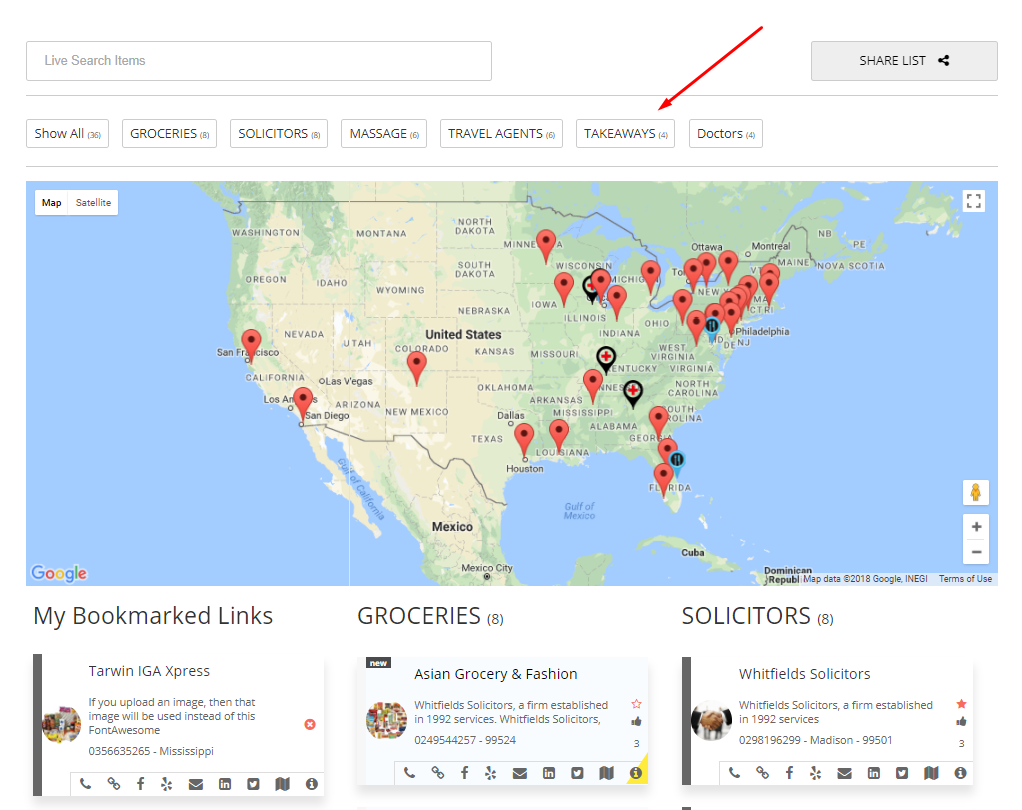Filter listings by Doctors category
The image size is (1022, 810).
click(x=725, y=134)
